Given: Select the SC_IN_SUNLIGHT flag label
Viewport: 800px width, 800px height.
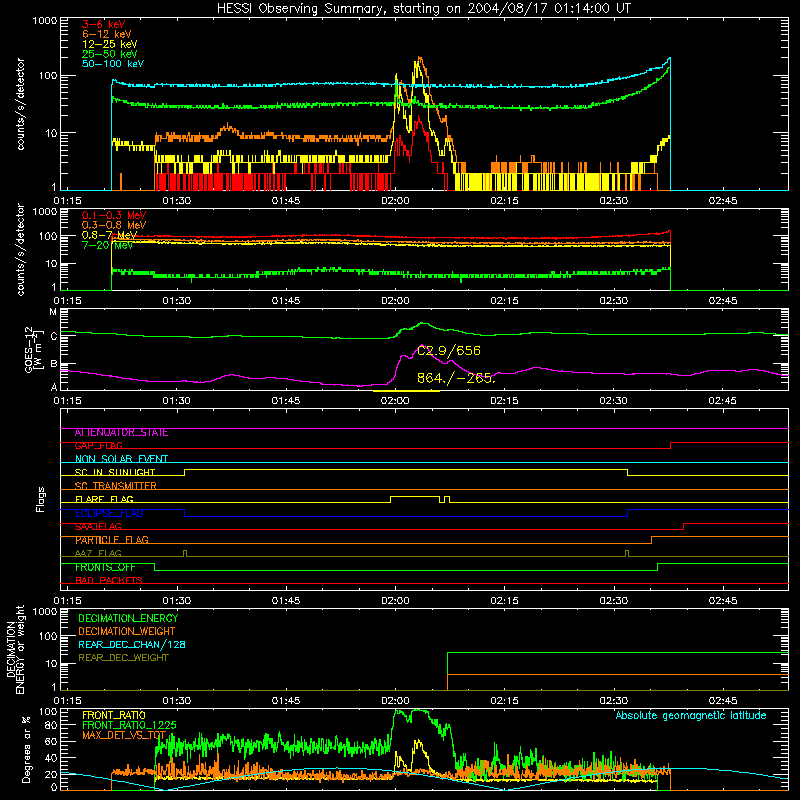Looking at the screenshot, I should (x=115, y=472).
